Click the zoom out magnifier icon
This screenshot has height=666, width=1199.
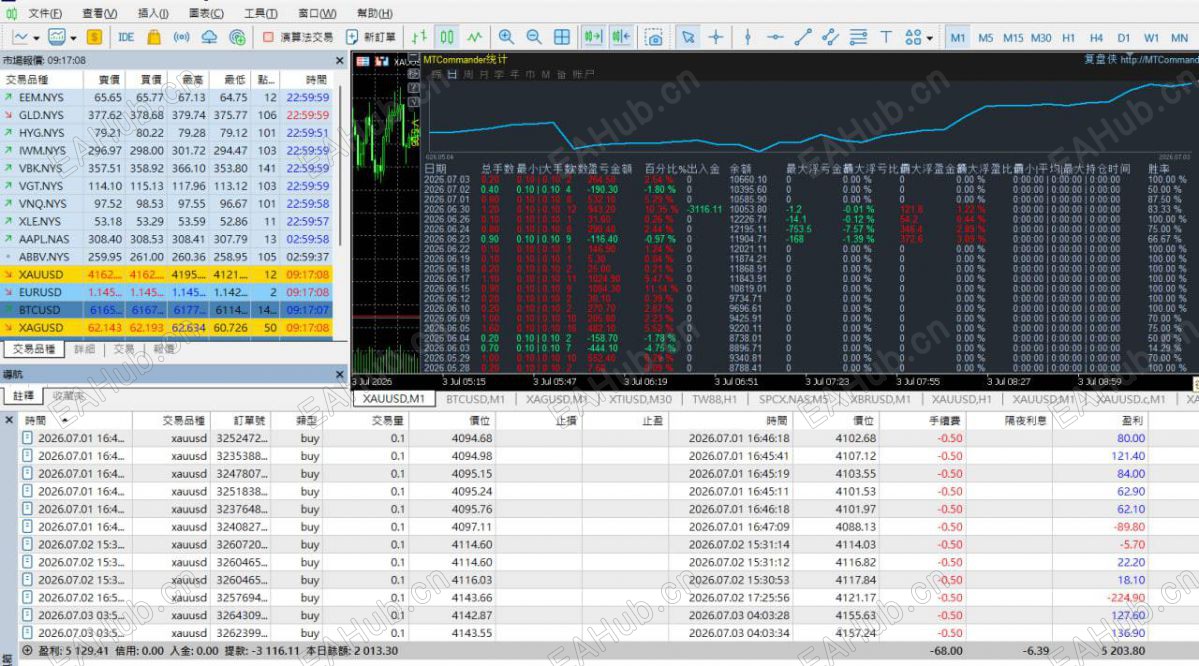click(x=534, y=37)
